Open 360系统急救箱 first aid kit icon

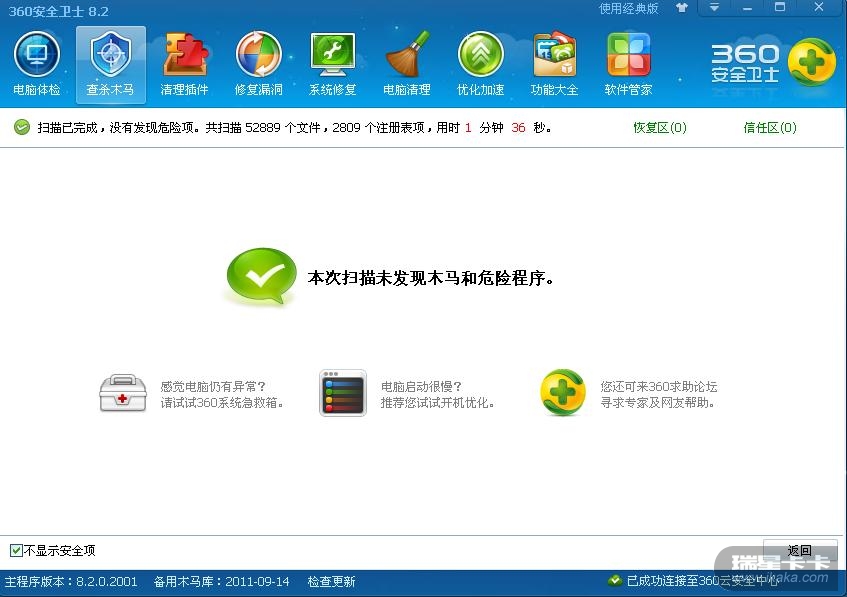(x=123, y=393)
